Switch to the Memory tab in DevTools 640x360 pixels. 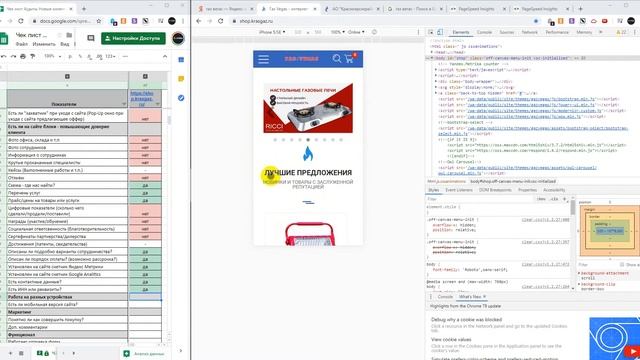coord(584,32)
